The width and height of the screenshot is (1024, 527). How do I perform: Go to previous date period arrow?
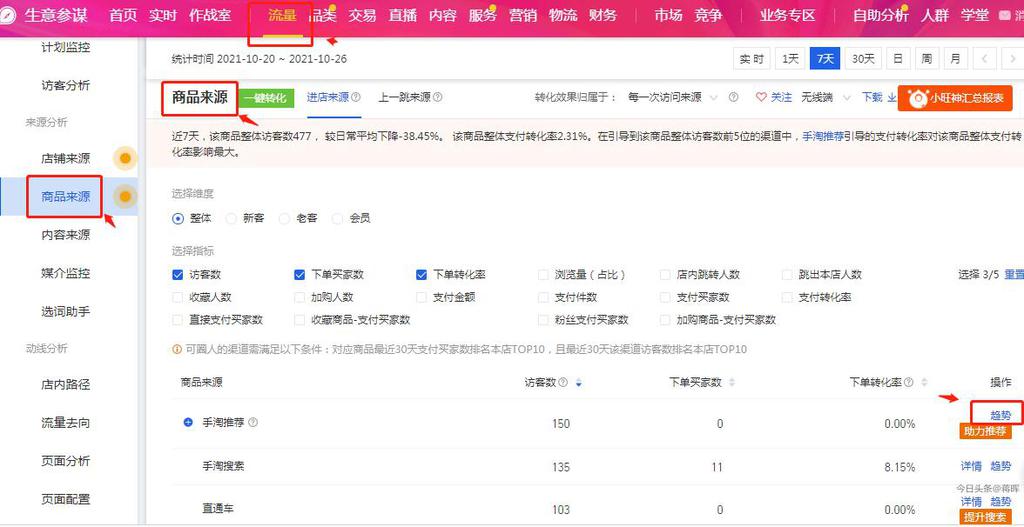tap(984, 59)
